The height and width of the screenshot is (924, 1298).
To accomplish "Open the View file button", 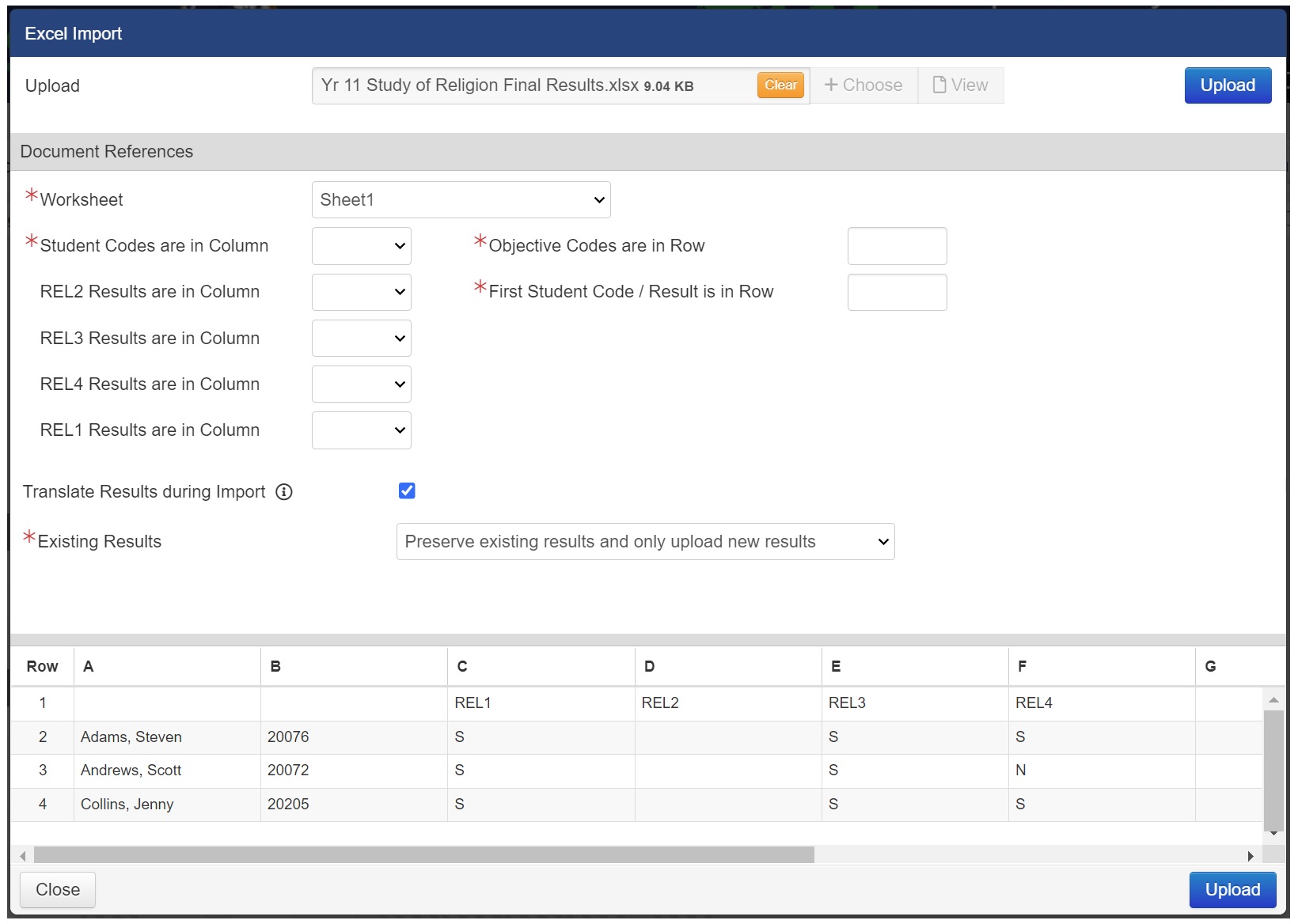I will tap(960, 85).
